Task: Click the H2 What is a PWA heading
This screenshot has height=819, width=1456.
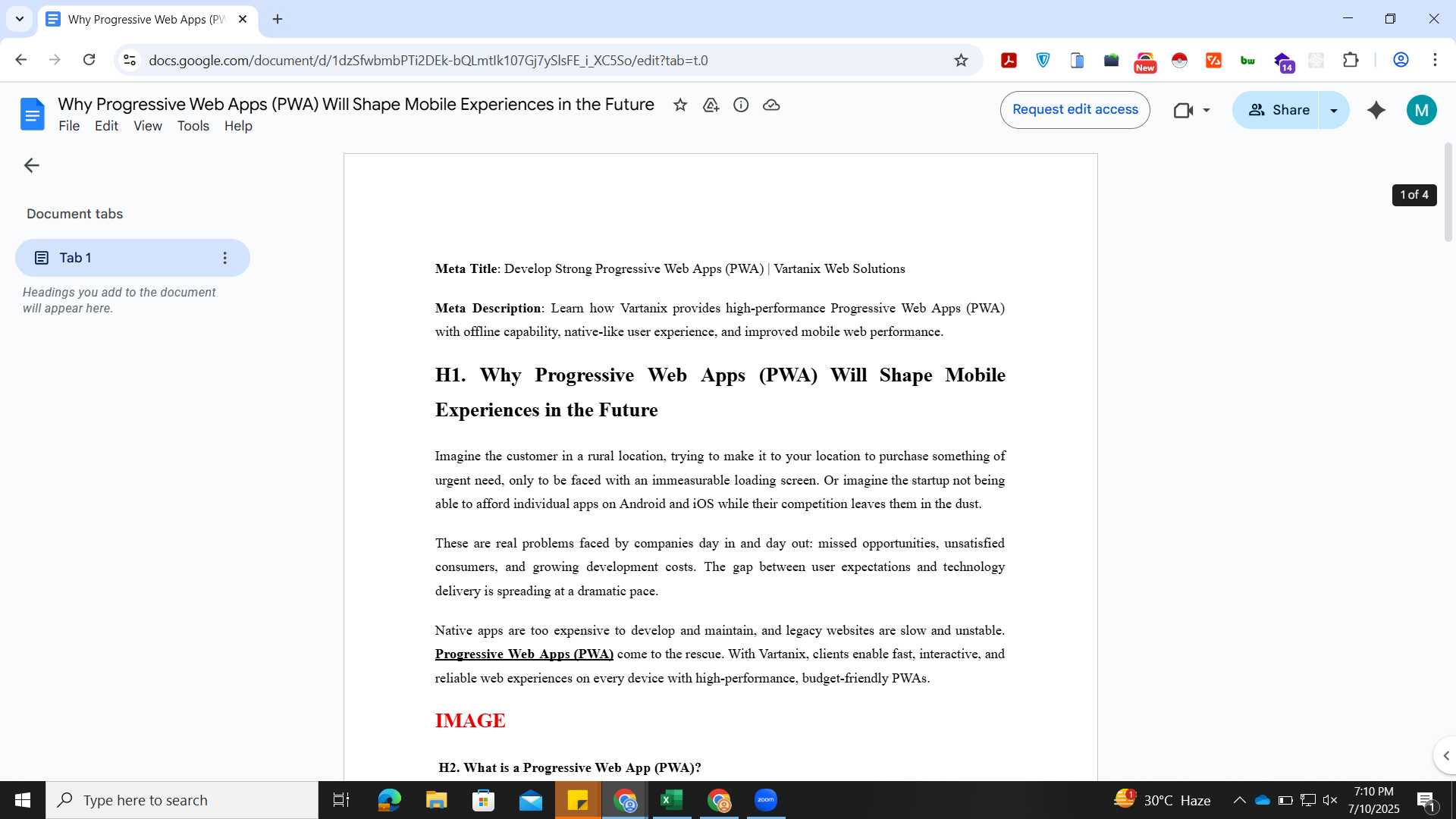Action: coord(570,767)
